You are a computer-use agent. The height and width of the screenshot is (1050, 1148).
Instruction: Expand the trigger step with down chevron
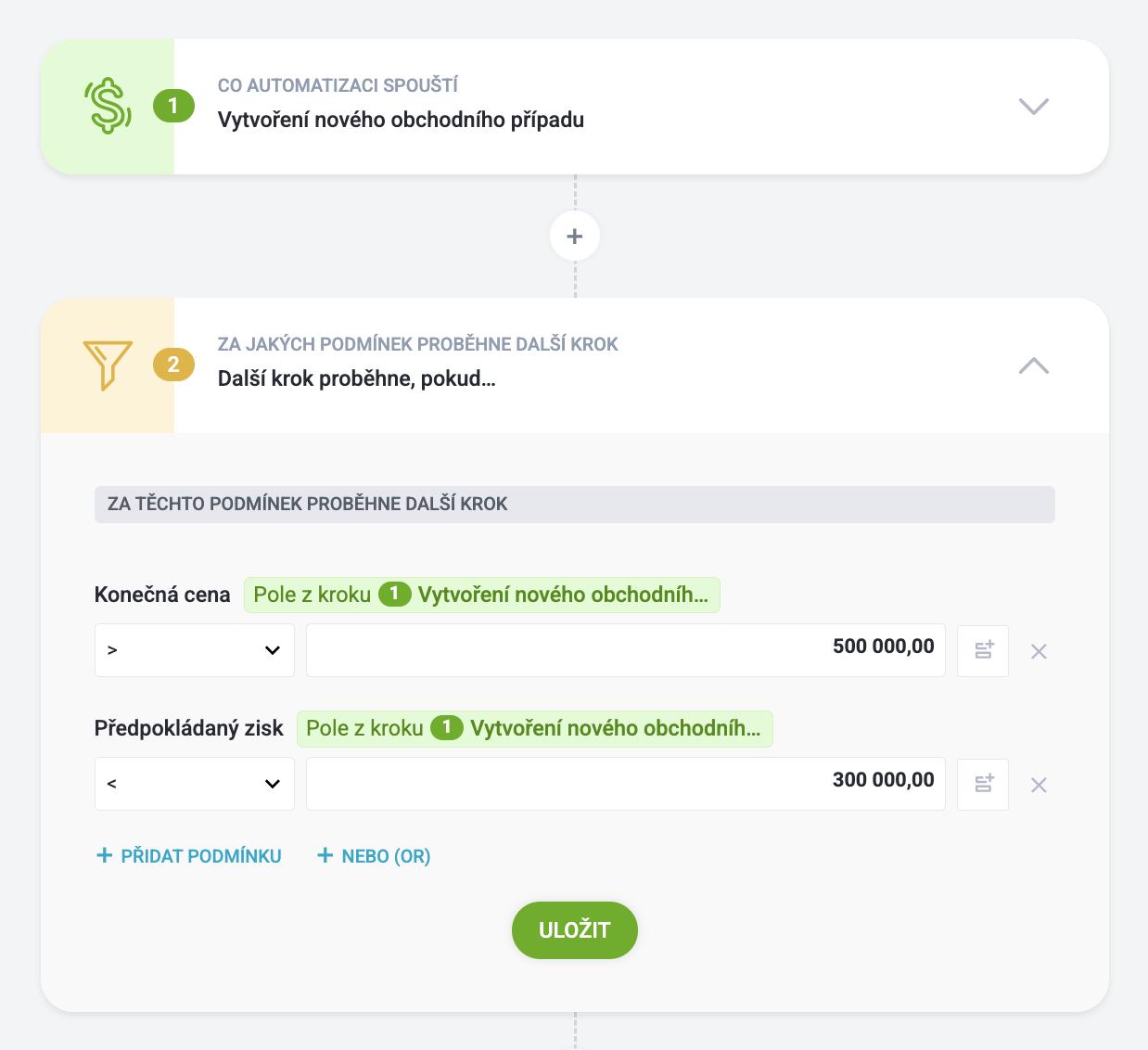(1033, 106)
